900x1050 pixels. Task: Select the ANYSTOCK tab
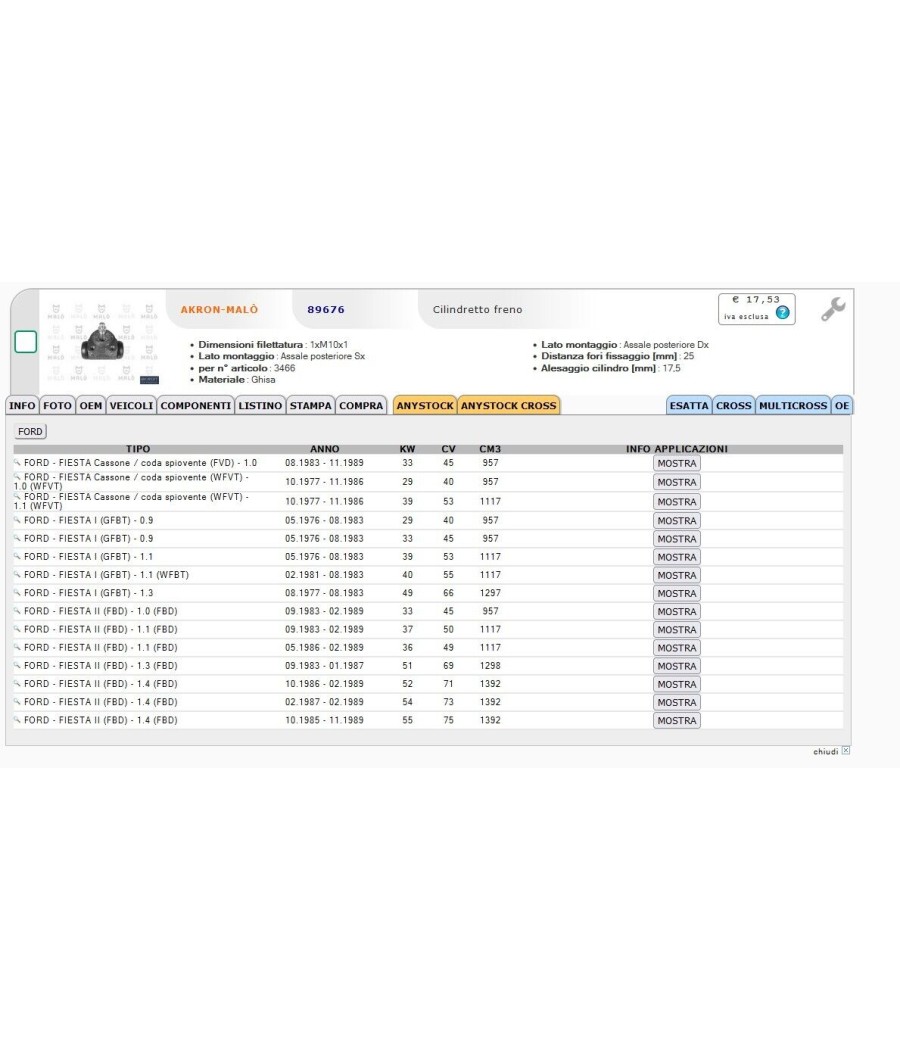pyautogui.click(x=425, y=405)
